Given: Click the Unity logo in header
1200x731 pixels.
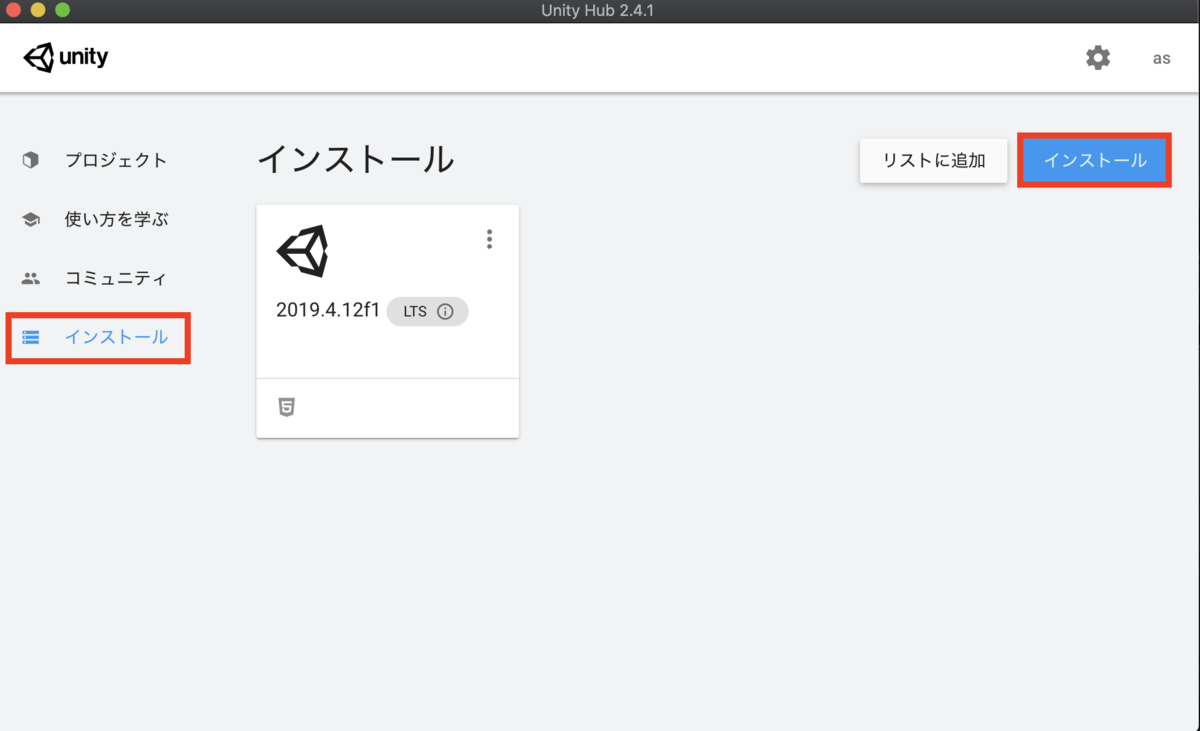Looking at the screenshot, I should point(66,57).
